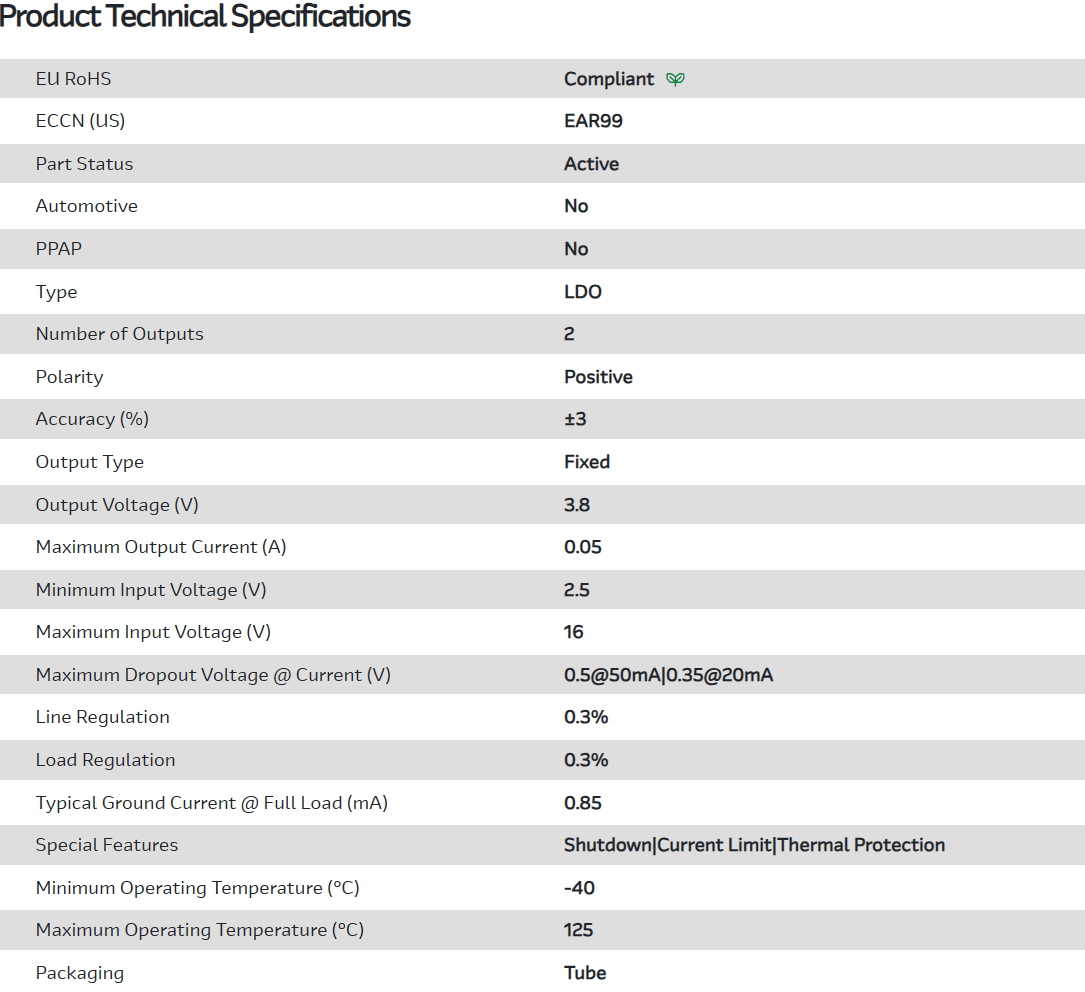The height and width of the screenshot is (992, 1085).
Task: Click the green leaf RoHS icon
Action: click(676, 79)
